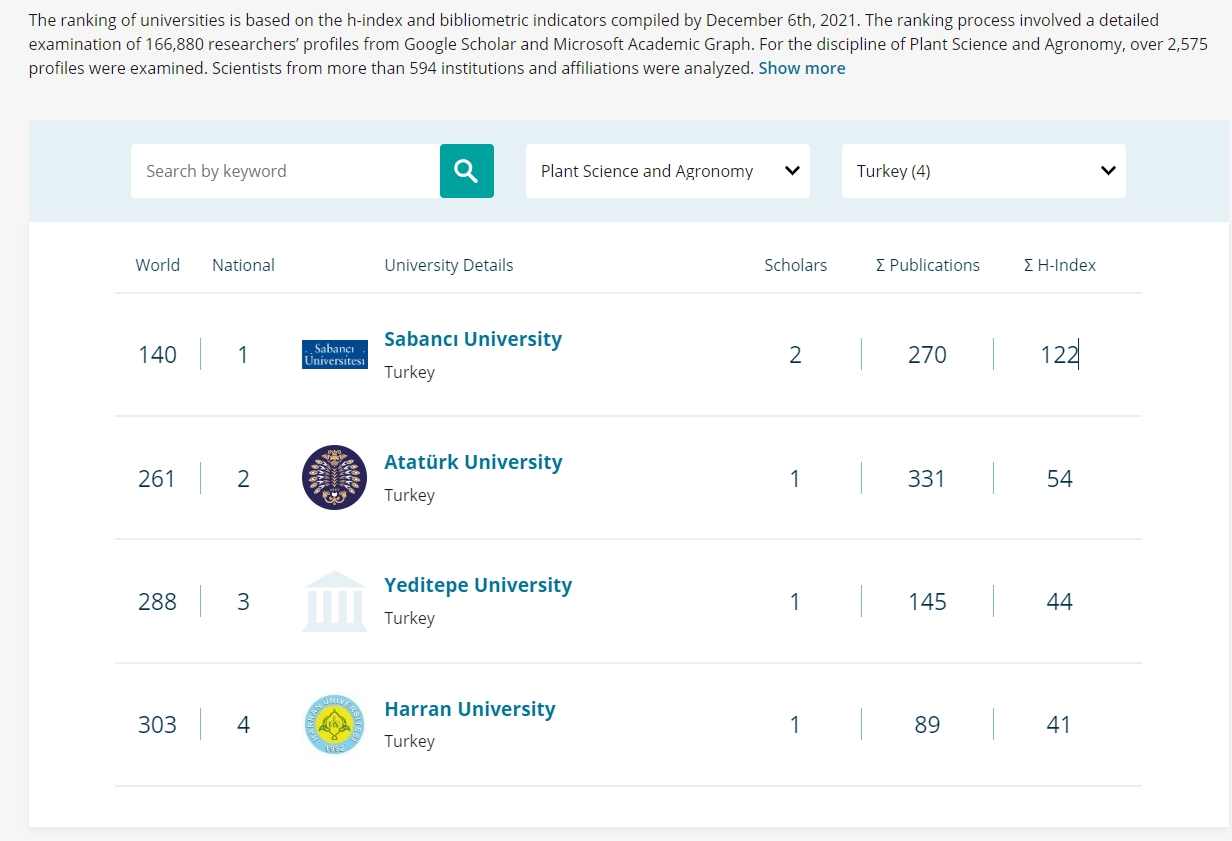The image size is (1232, 841).
Task: Click H-Index value 44 for Yeditepe
Action: (1059, 602)
